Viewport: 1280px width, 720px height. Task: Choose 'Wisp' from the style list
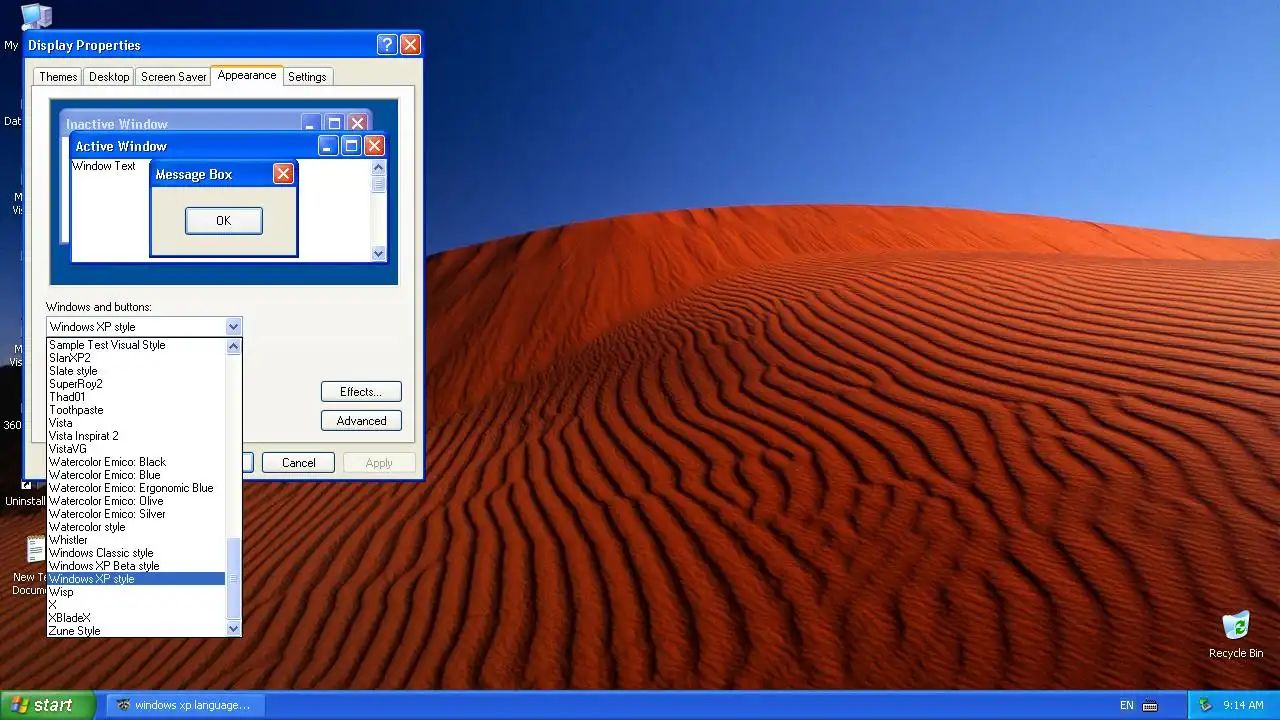pyautogui.click(x=136, y=592)
